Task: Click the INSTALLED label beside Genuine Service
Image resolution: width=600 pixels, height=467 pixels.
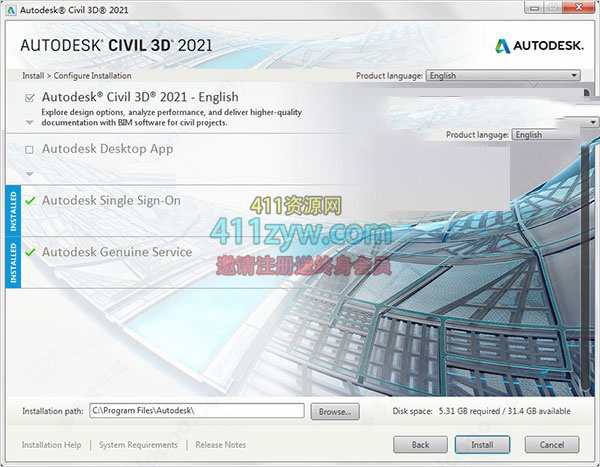Action: point(13,262)
